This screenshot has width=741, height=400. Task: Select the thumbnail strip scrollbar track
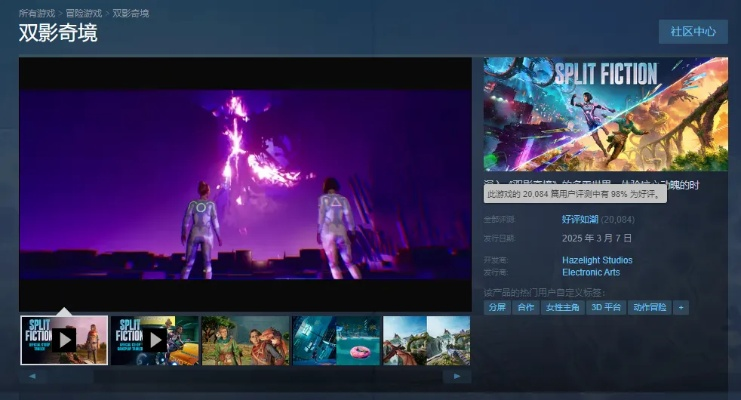(245, 376)
